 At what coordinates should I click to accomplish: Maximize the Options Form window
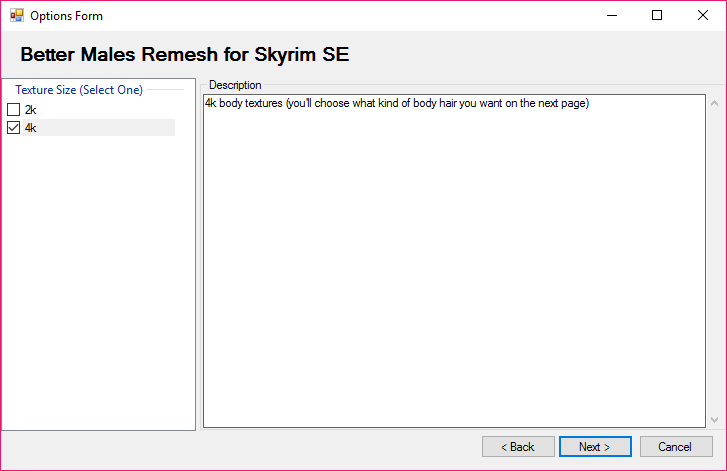[657, 15]
